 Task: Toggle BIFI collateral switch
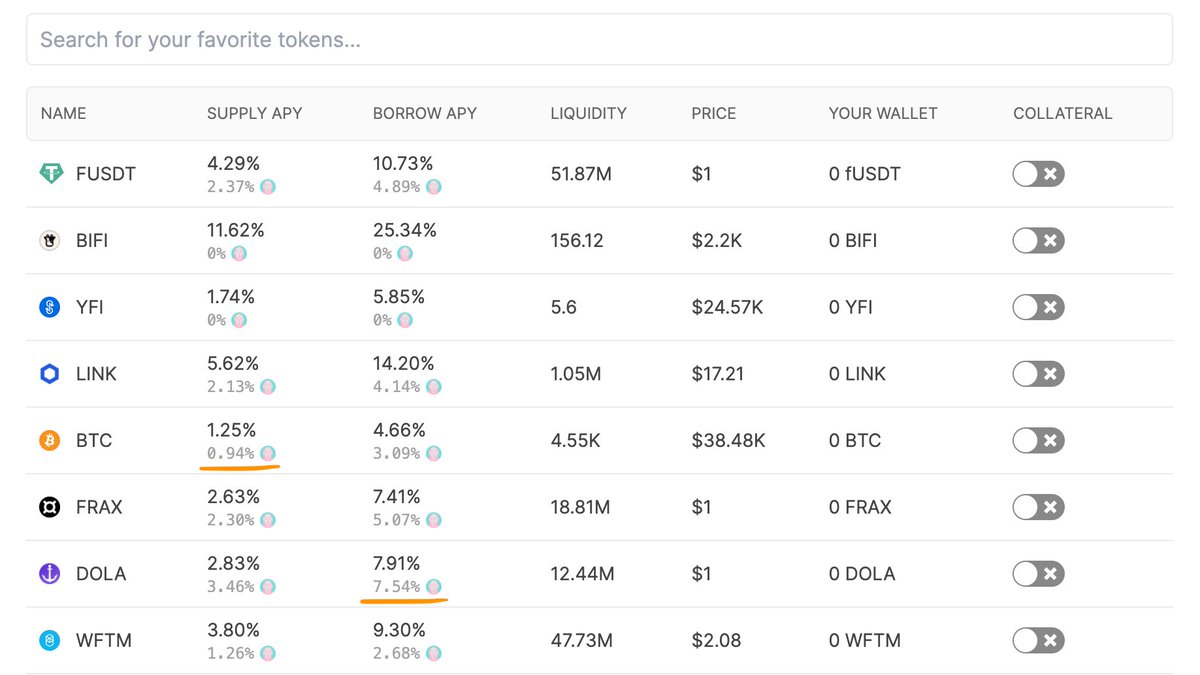point(1038,241)
